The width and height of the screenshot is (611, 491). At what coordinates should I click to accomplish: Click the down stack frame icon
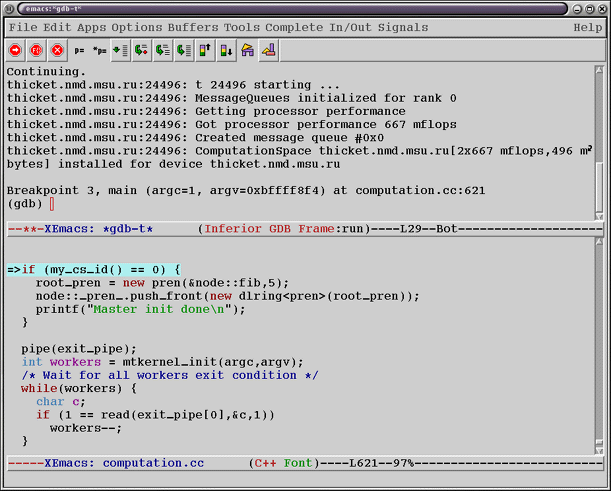click(226, 50)
